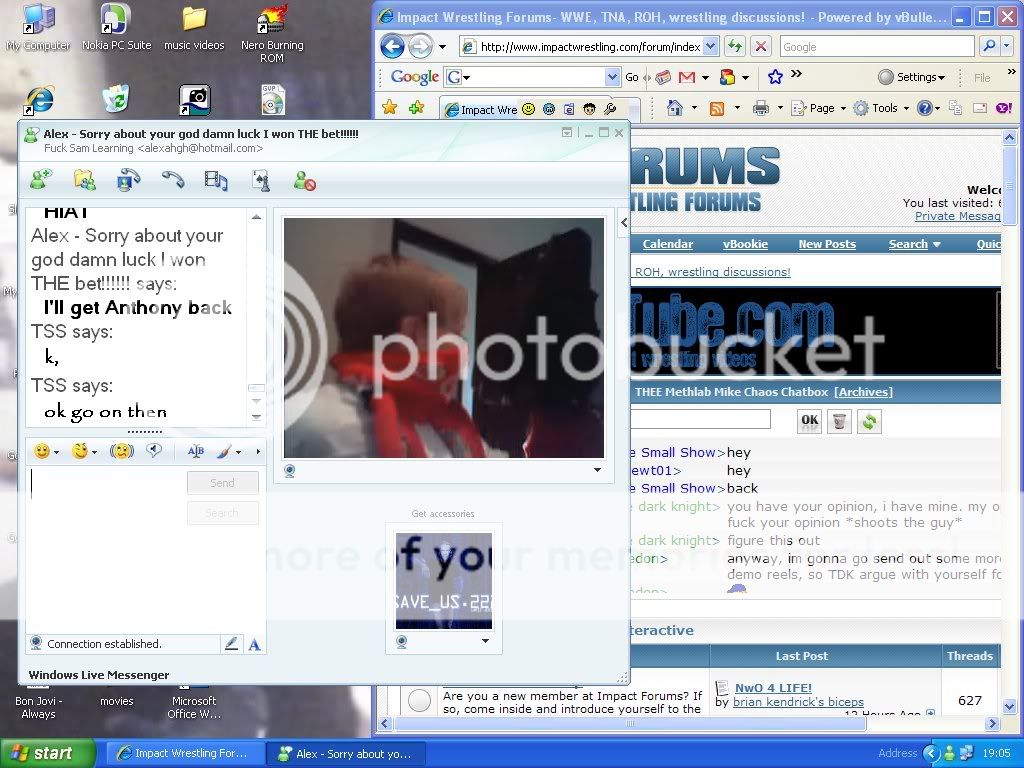Toggle the text font mode button
The image size is (1024, 768).
click(x=254, y=644)
